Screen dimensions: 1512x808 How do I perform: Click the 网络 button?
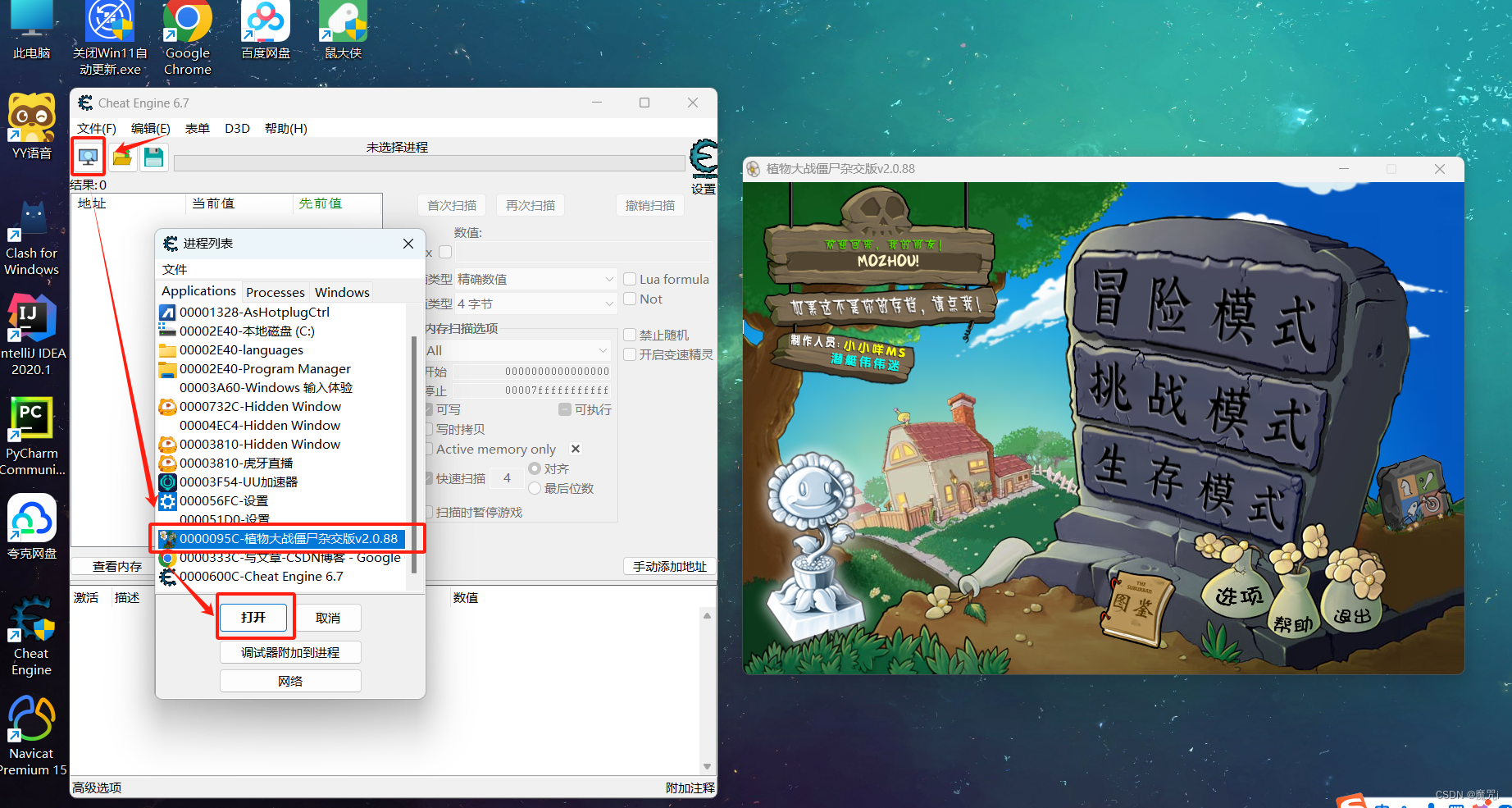coord(290,681)
